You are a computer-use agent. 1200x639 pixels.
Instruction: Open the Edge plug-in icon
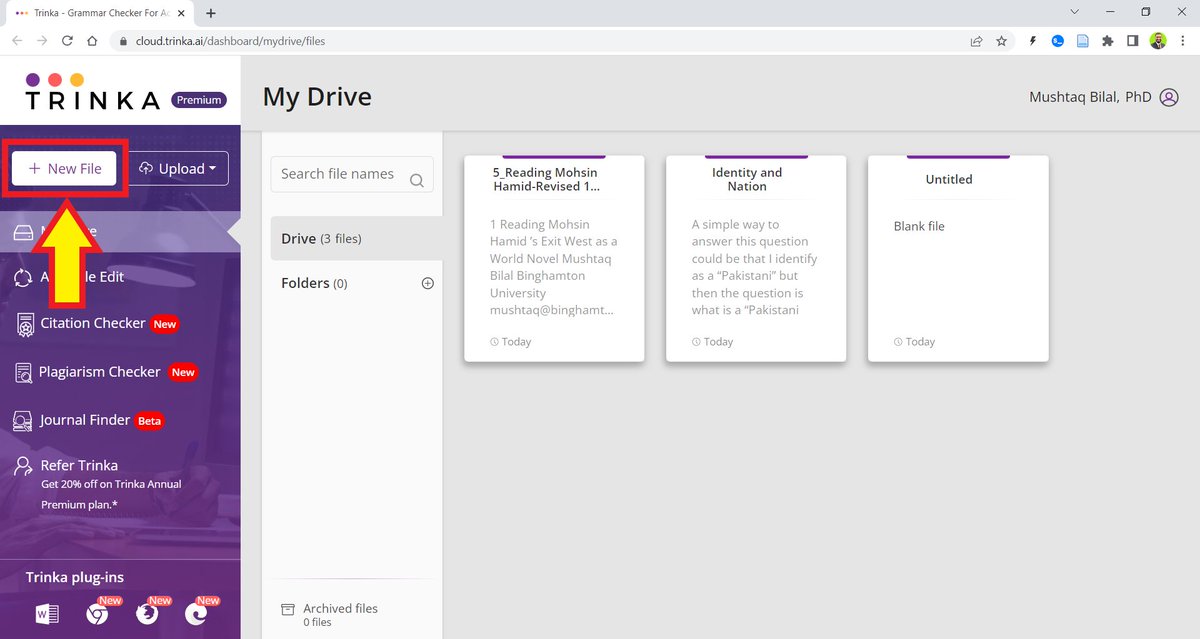[196, 614]
